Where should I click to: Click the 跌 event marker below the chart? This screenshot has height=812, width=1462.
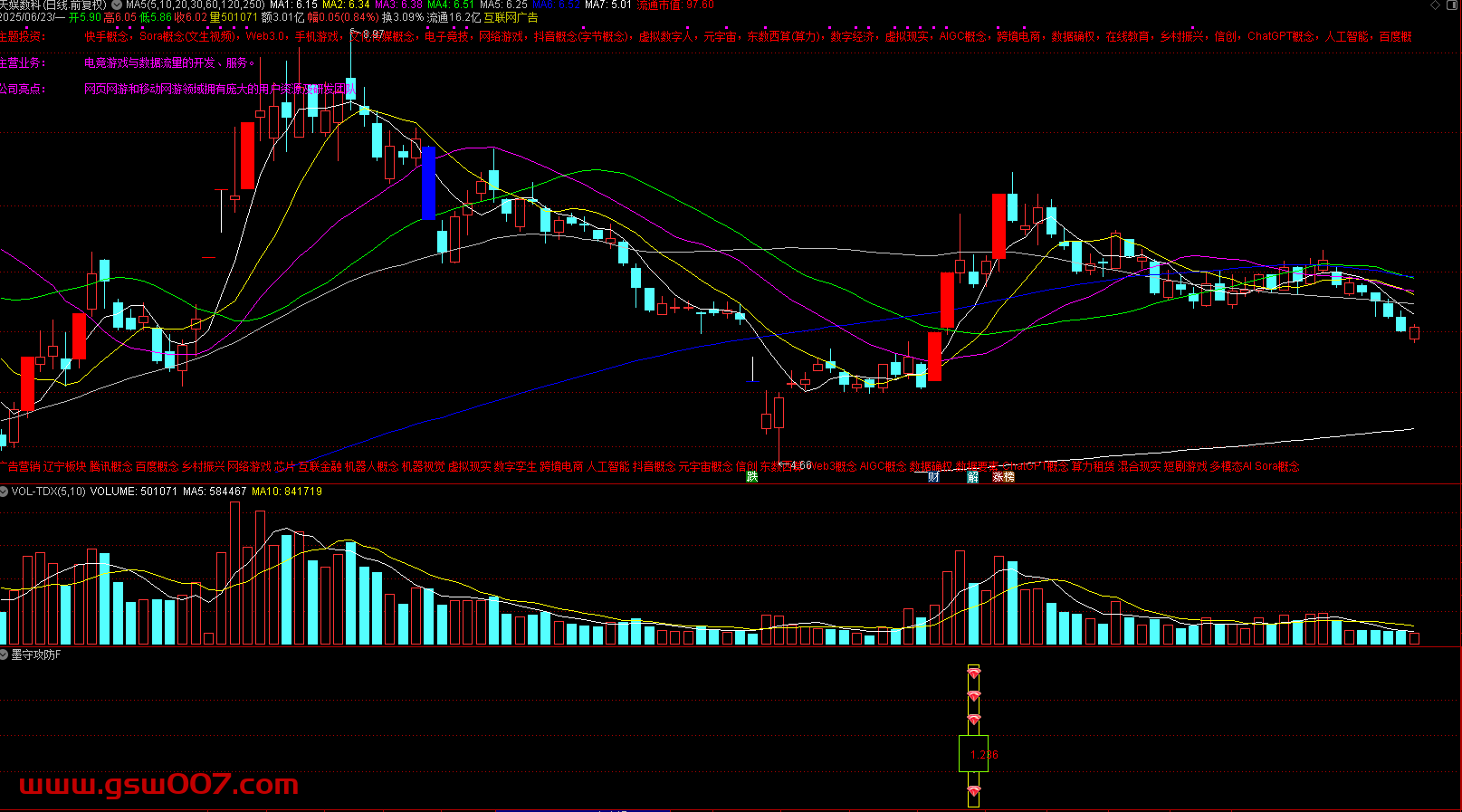point(751,477)
